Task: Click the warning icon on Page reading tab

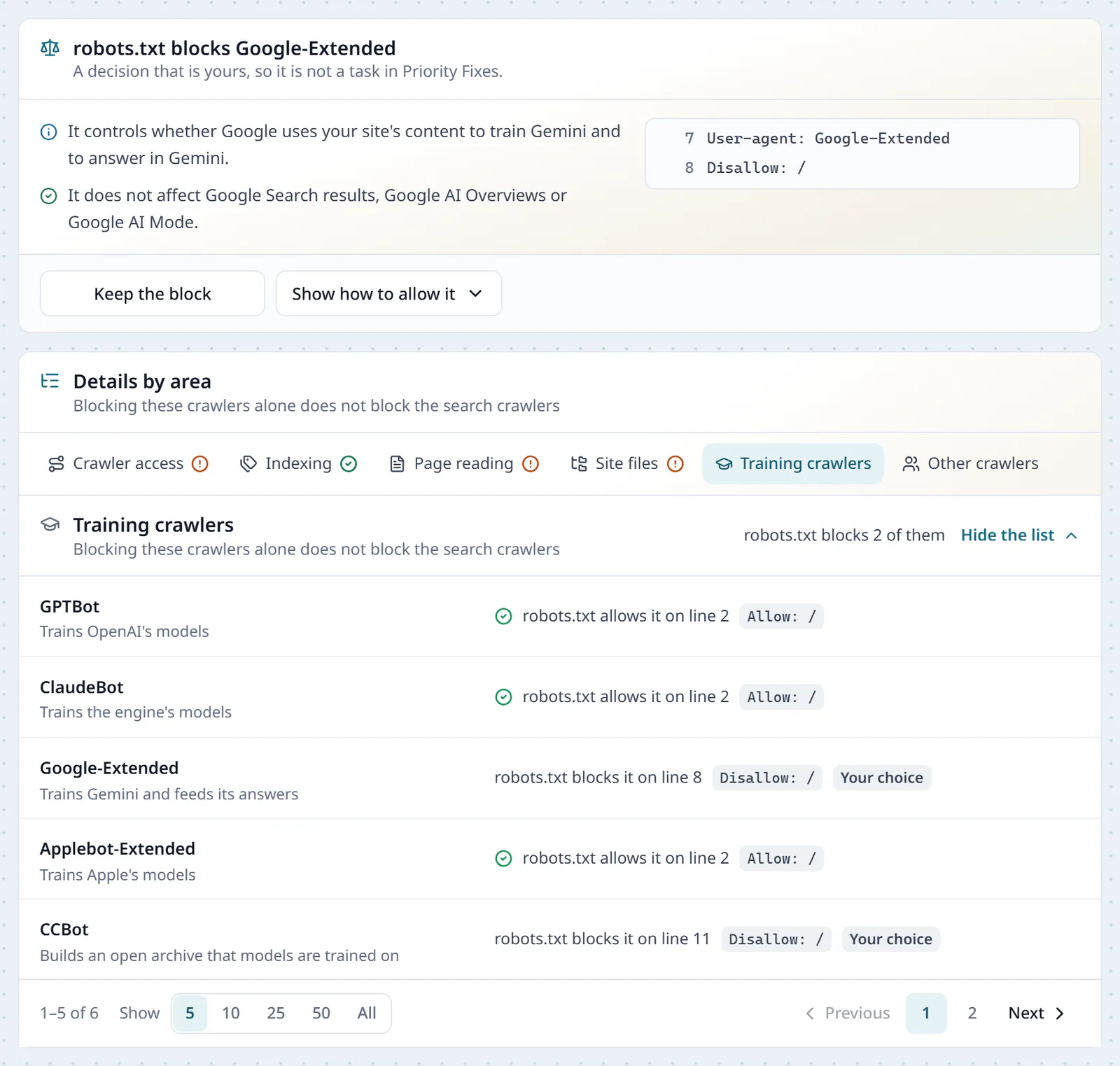Action: (531, 464)
